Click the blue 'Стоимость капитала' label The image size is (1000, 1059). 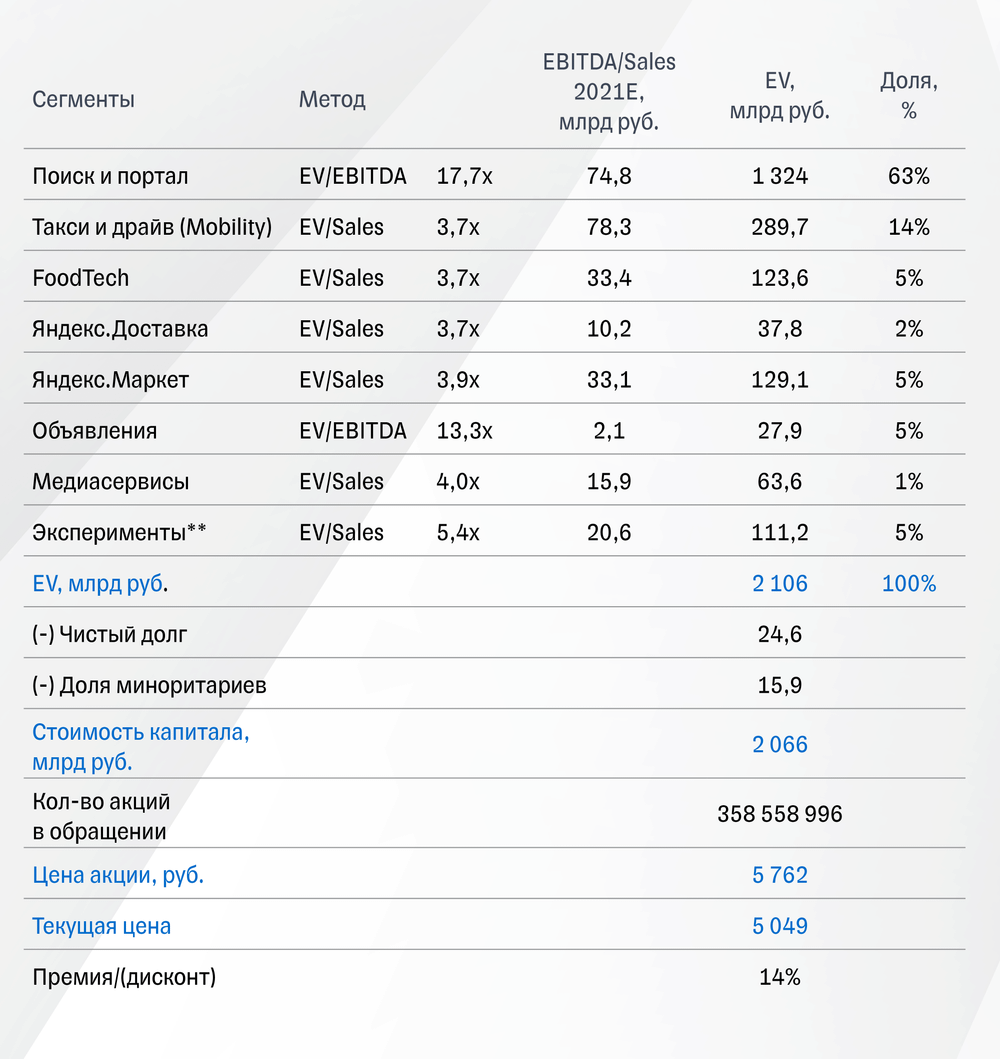[140, 745]
